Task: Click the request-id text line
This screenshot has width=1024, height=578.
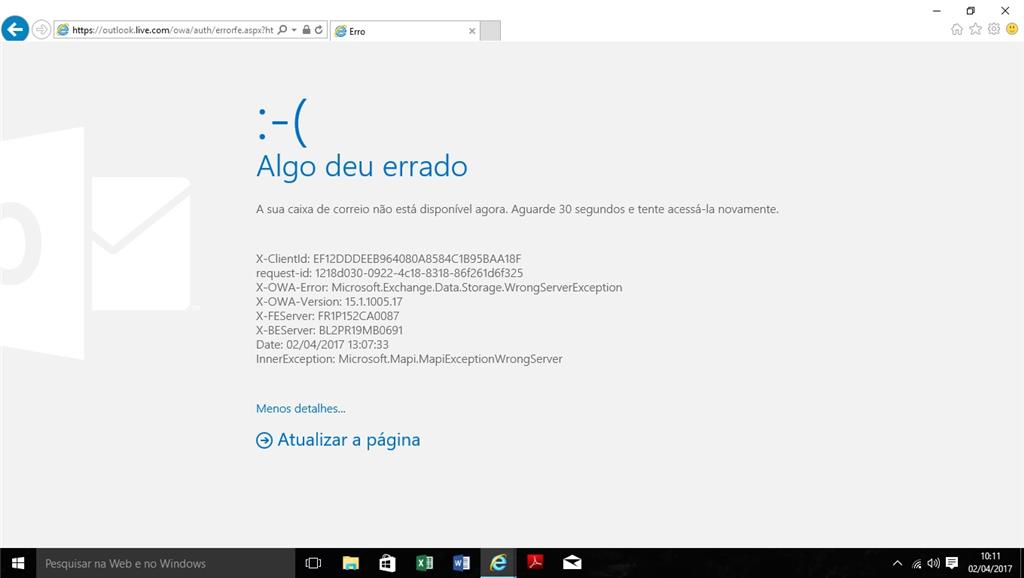Action: [389, 273]
